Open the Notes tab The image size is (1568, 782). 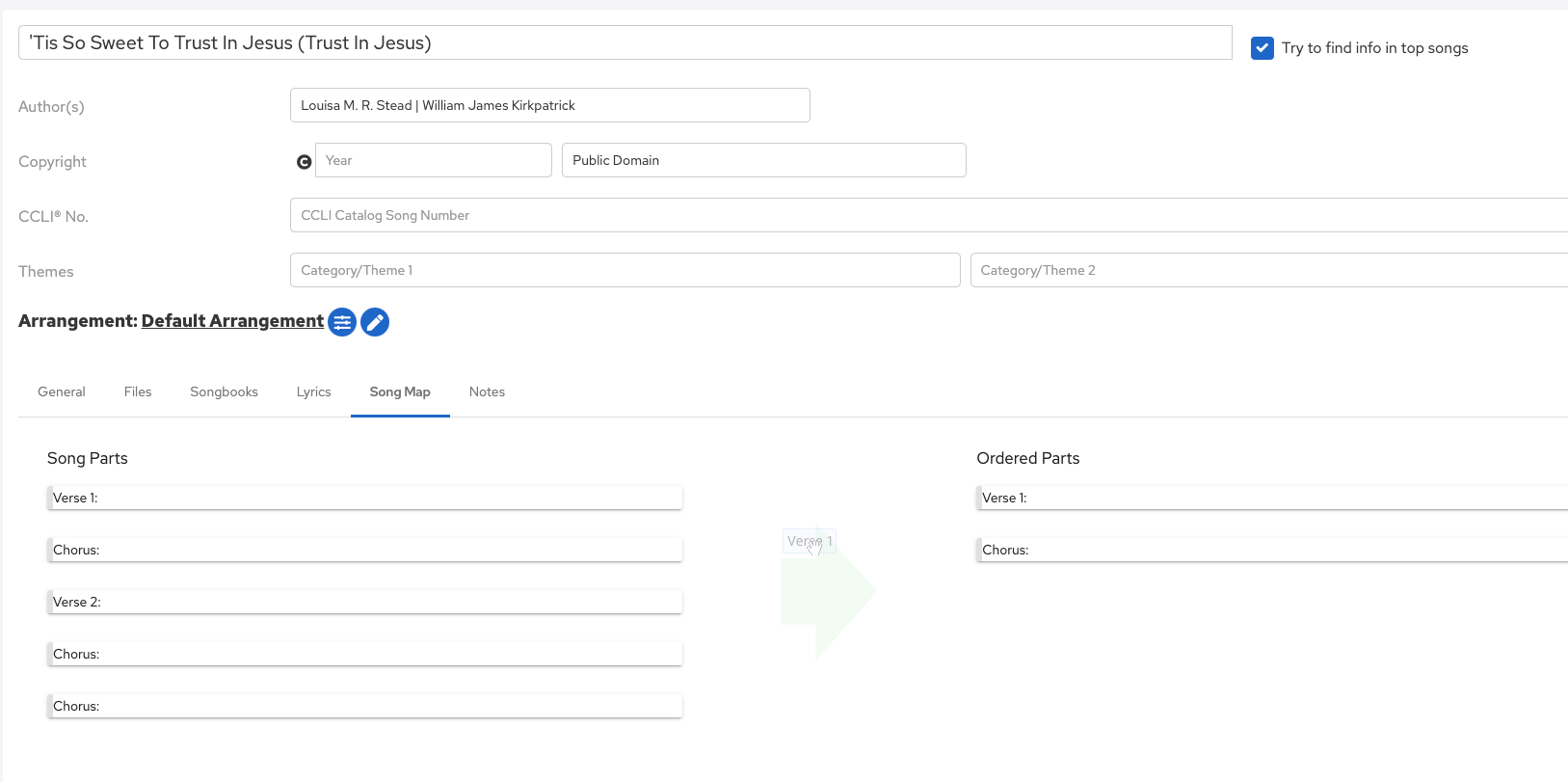point(487,391)
